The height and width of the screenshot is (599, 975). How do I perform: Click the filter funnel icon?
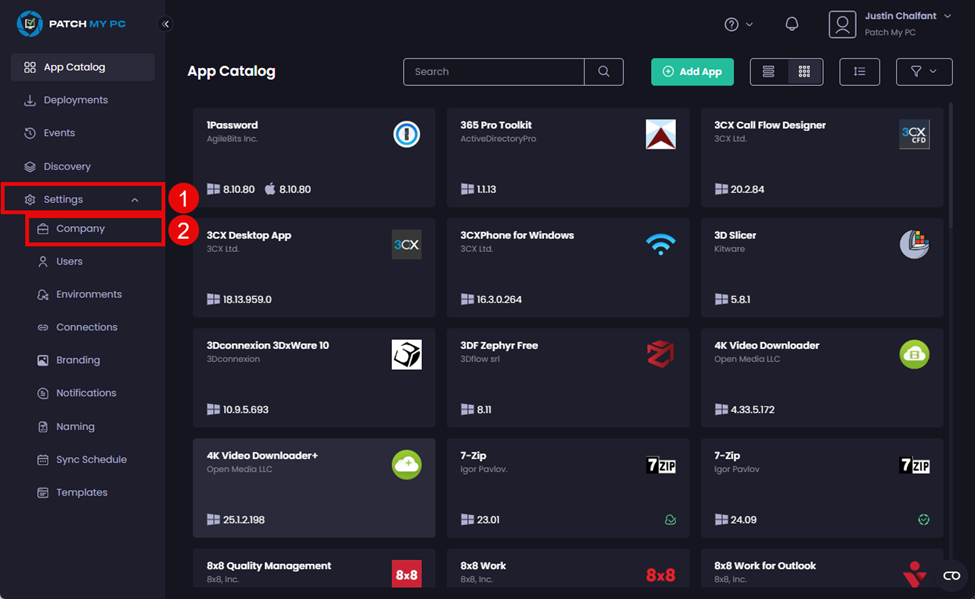point(917,72)
